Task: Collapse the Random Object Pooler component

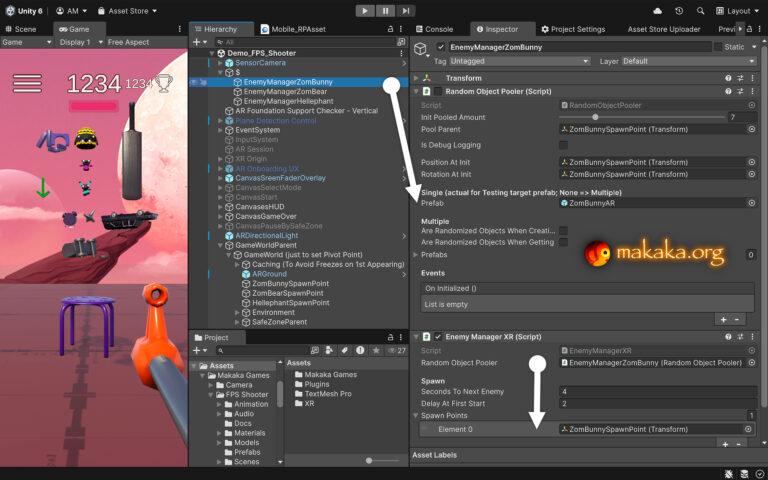Action: click(x=416, y=91)
